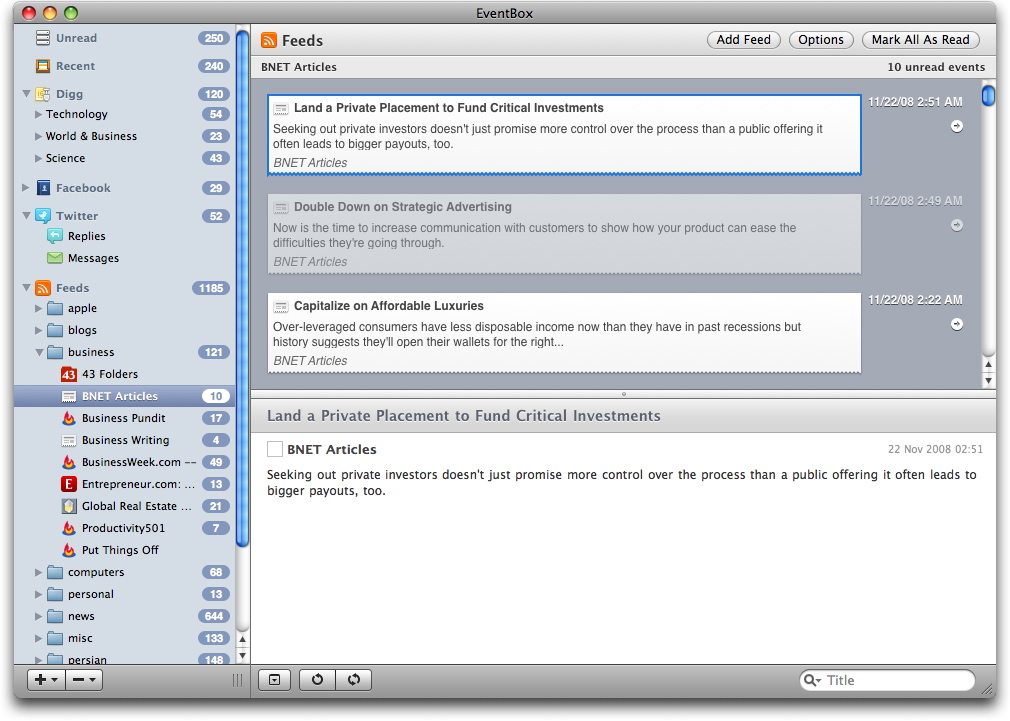Select the blogs folder row
The image size is (1010, 721).
pyautogui.click(x=125, y=330)
